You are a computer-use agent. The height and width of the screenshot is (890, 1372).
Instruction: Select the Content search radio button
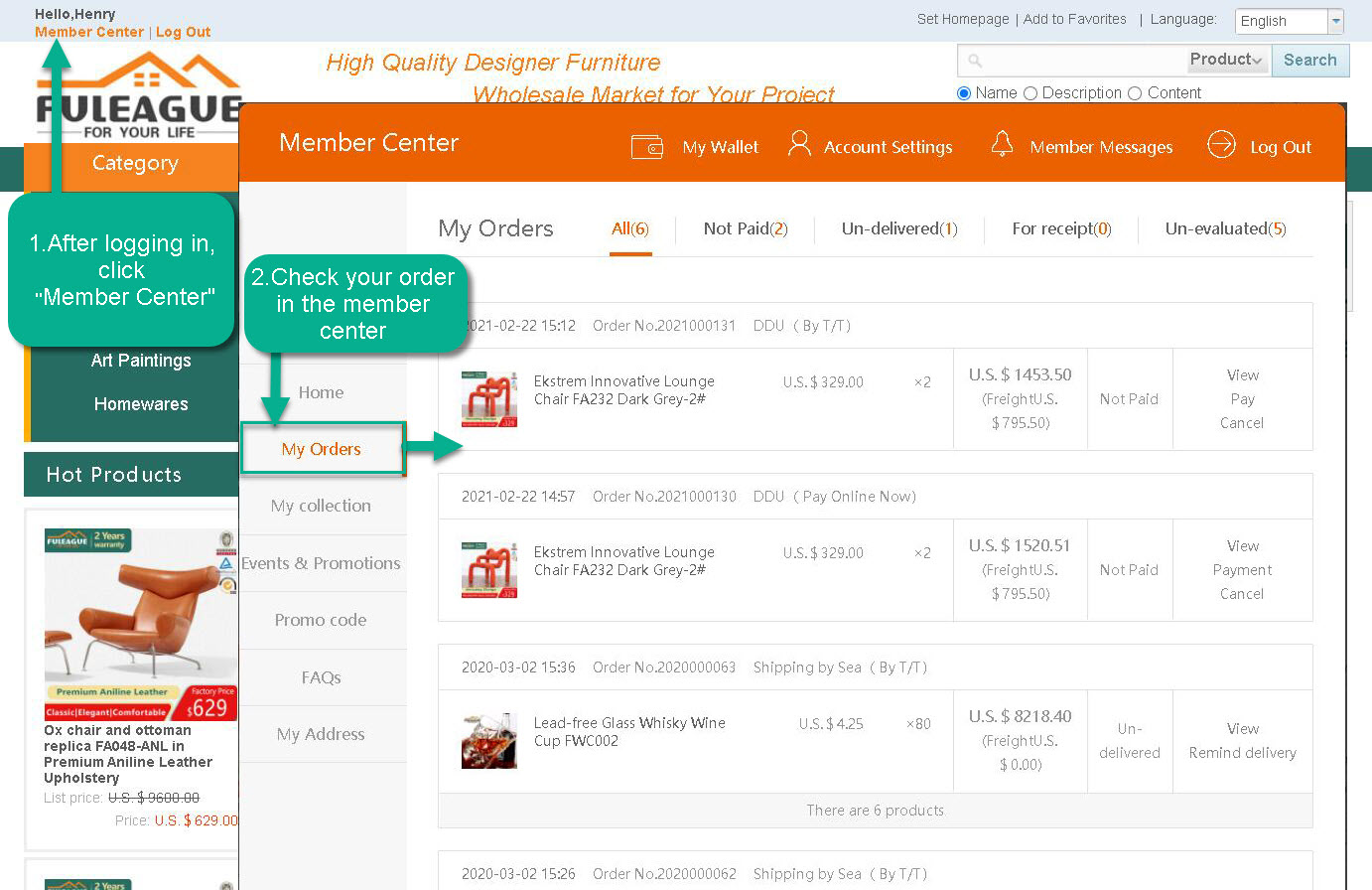[x=1135, y=93]
